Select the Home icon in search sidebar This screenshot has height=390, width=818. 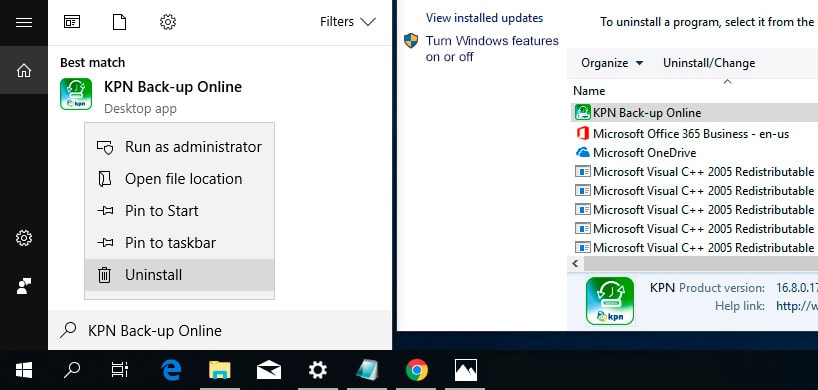[24, 70]
